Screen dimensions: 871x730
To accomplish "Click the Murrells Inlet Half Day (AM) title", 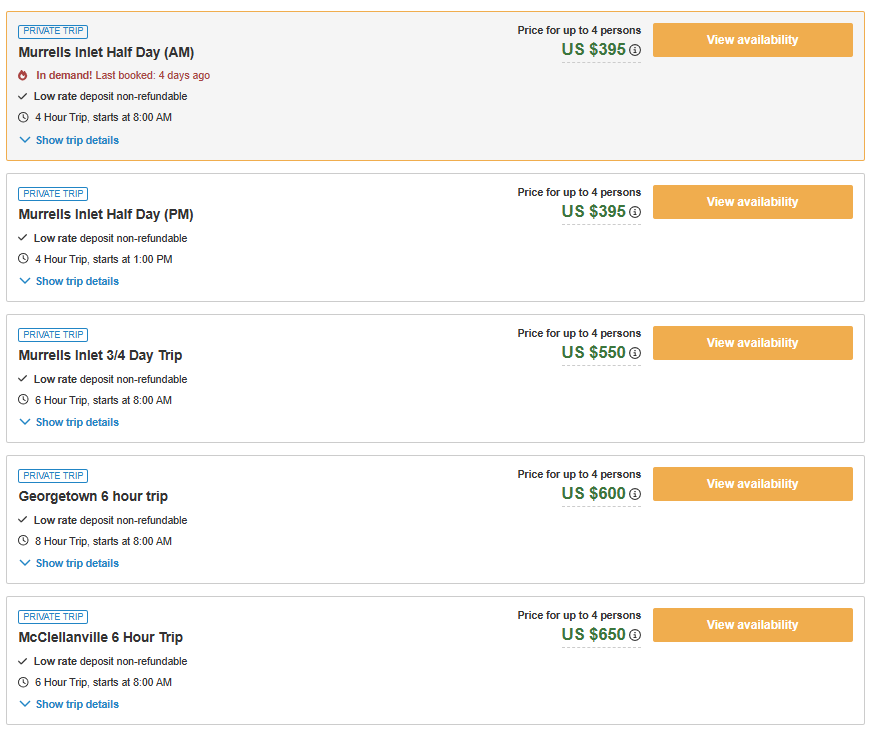I will [105, 52].
